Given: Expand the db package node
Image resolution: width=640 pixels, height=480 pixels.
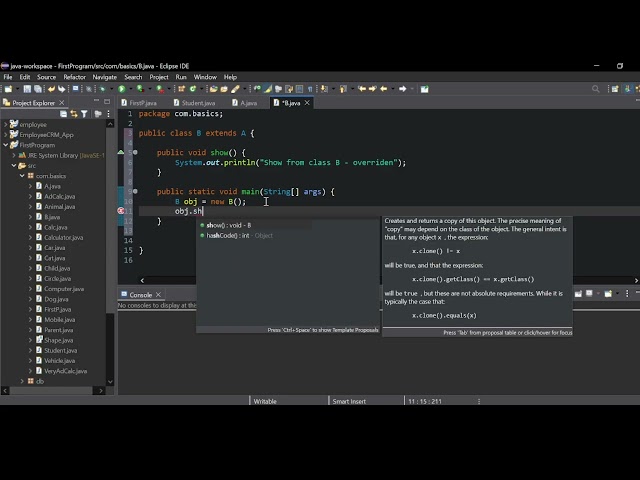Looking at the screenshot, I should tap(22, 381).
